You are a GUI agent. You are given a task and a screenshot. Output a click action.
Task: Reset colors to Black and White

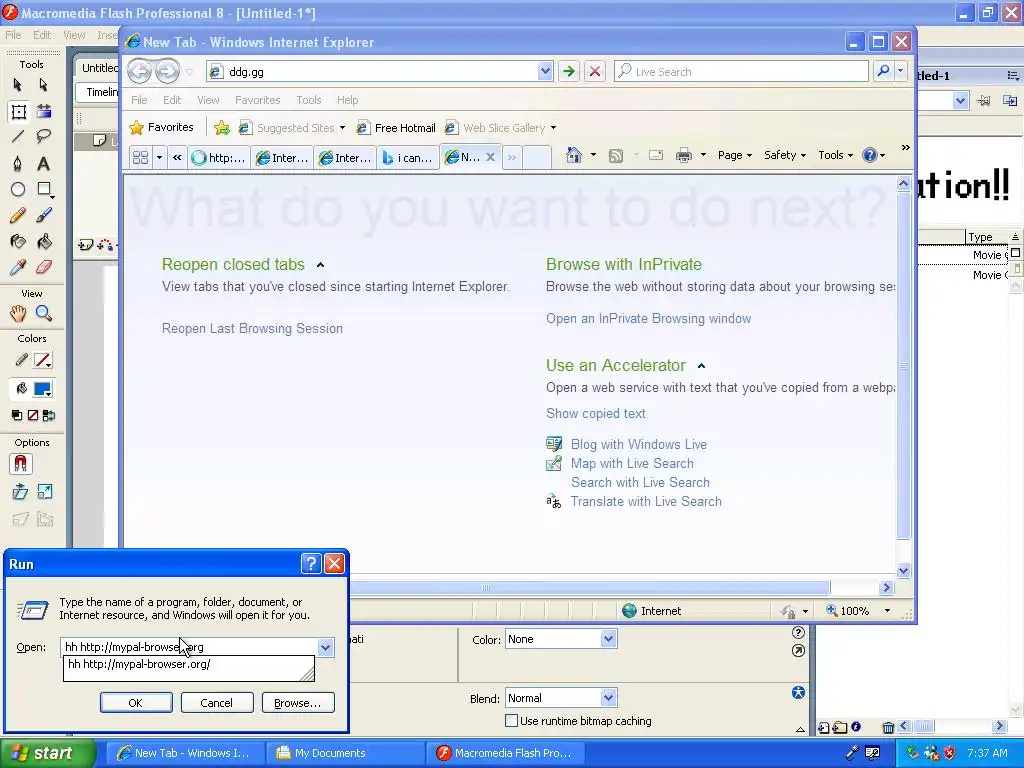click(17, 415)
